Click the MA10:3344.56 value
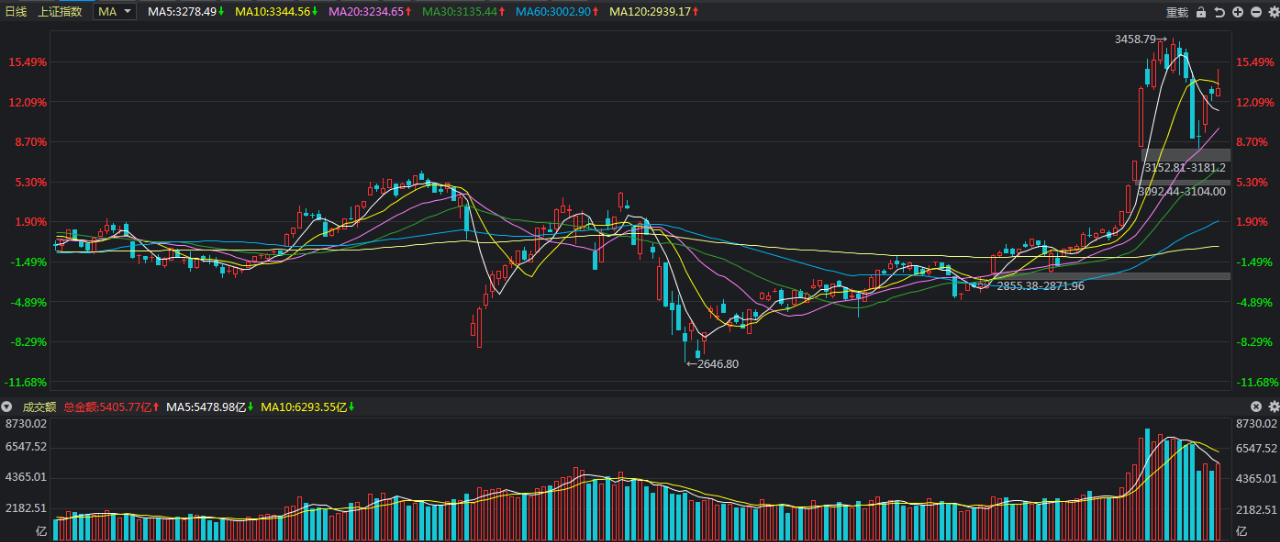This screenshot has width=1280, height=542. pyautogui.click(x=277, y=11)
